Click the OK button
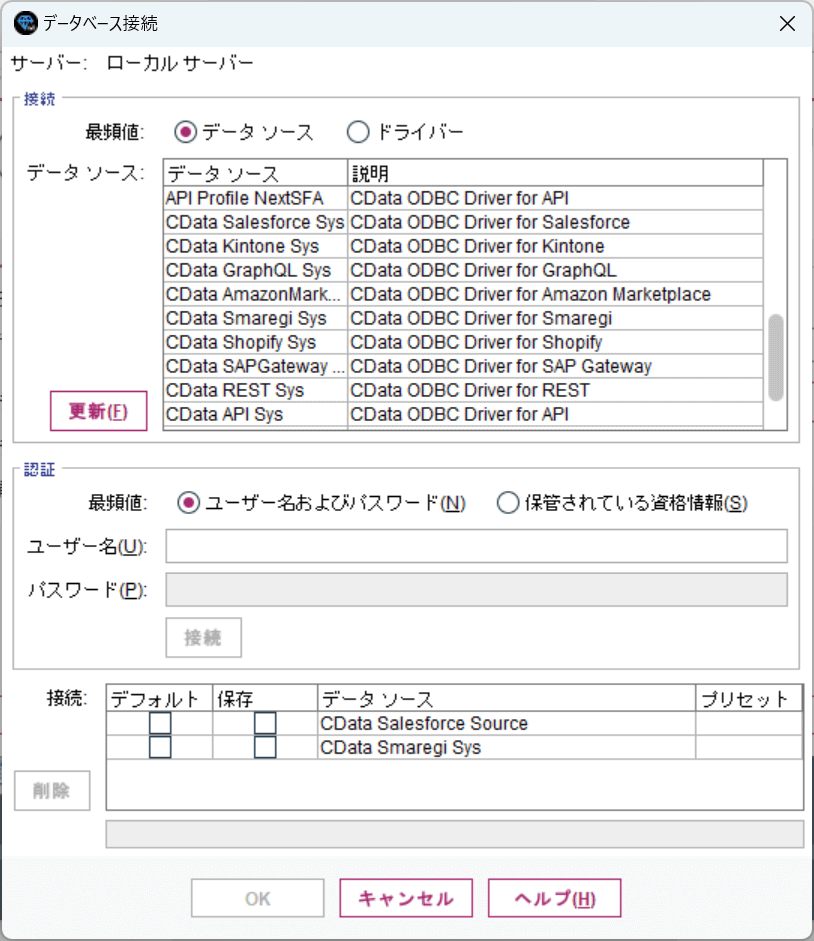 (258, 898)
